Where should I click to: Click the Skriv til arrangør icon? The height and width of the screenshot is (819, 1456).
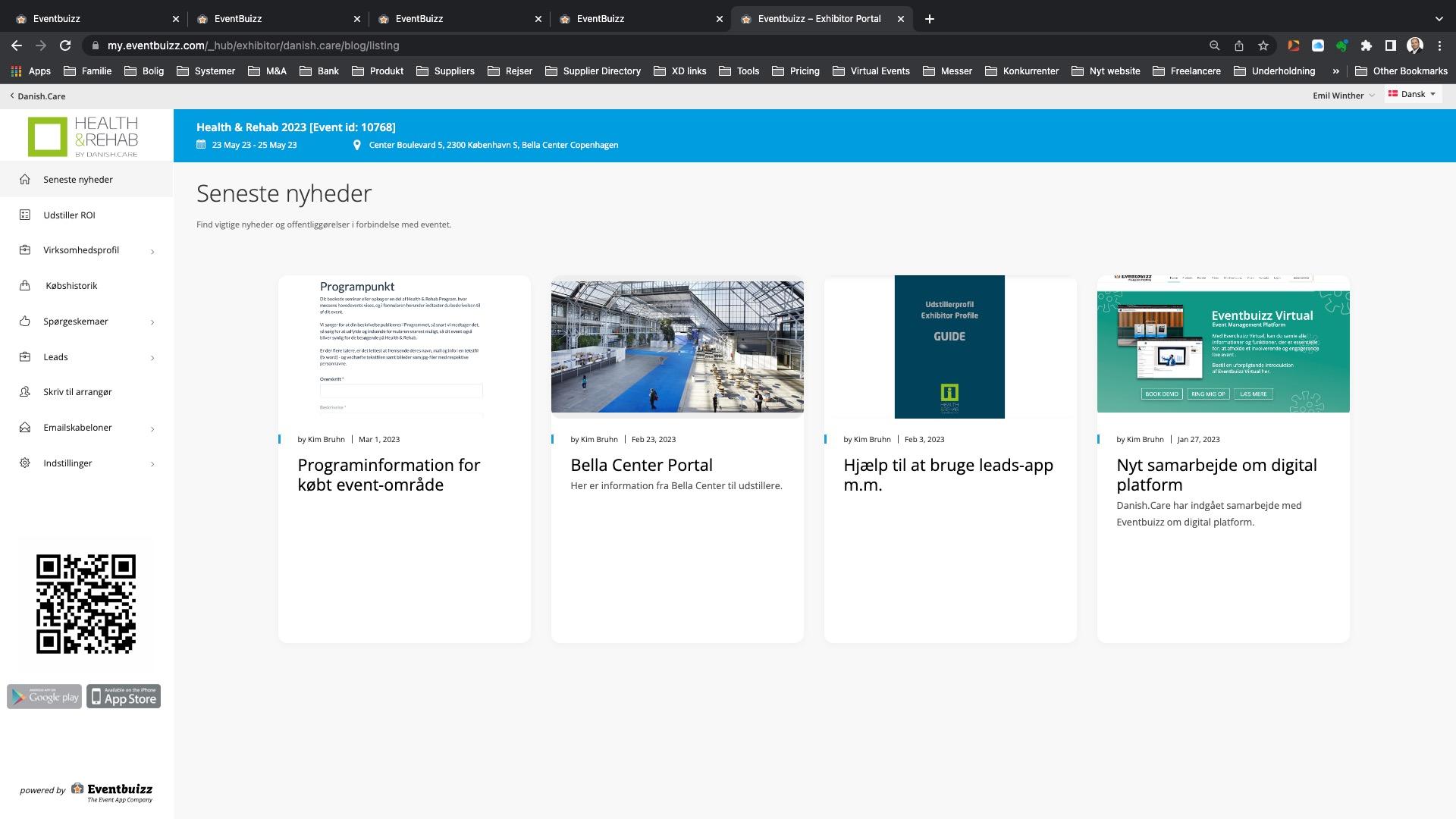point(25,392)
